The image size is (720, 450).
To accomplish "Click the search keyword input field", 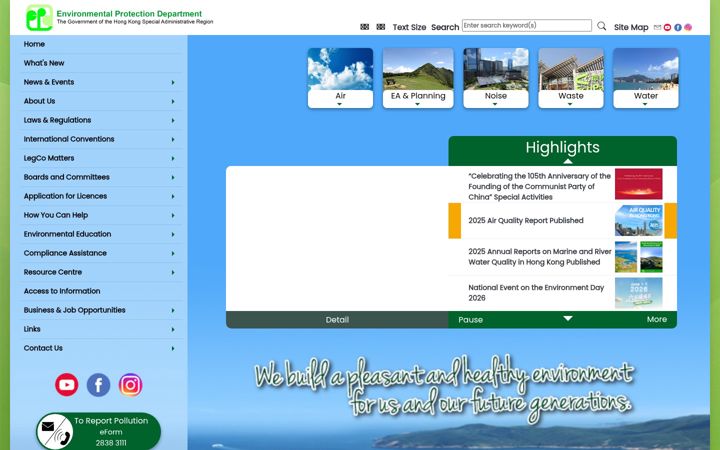I will [x=527, y=25].
